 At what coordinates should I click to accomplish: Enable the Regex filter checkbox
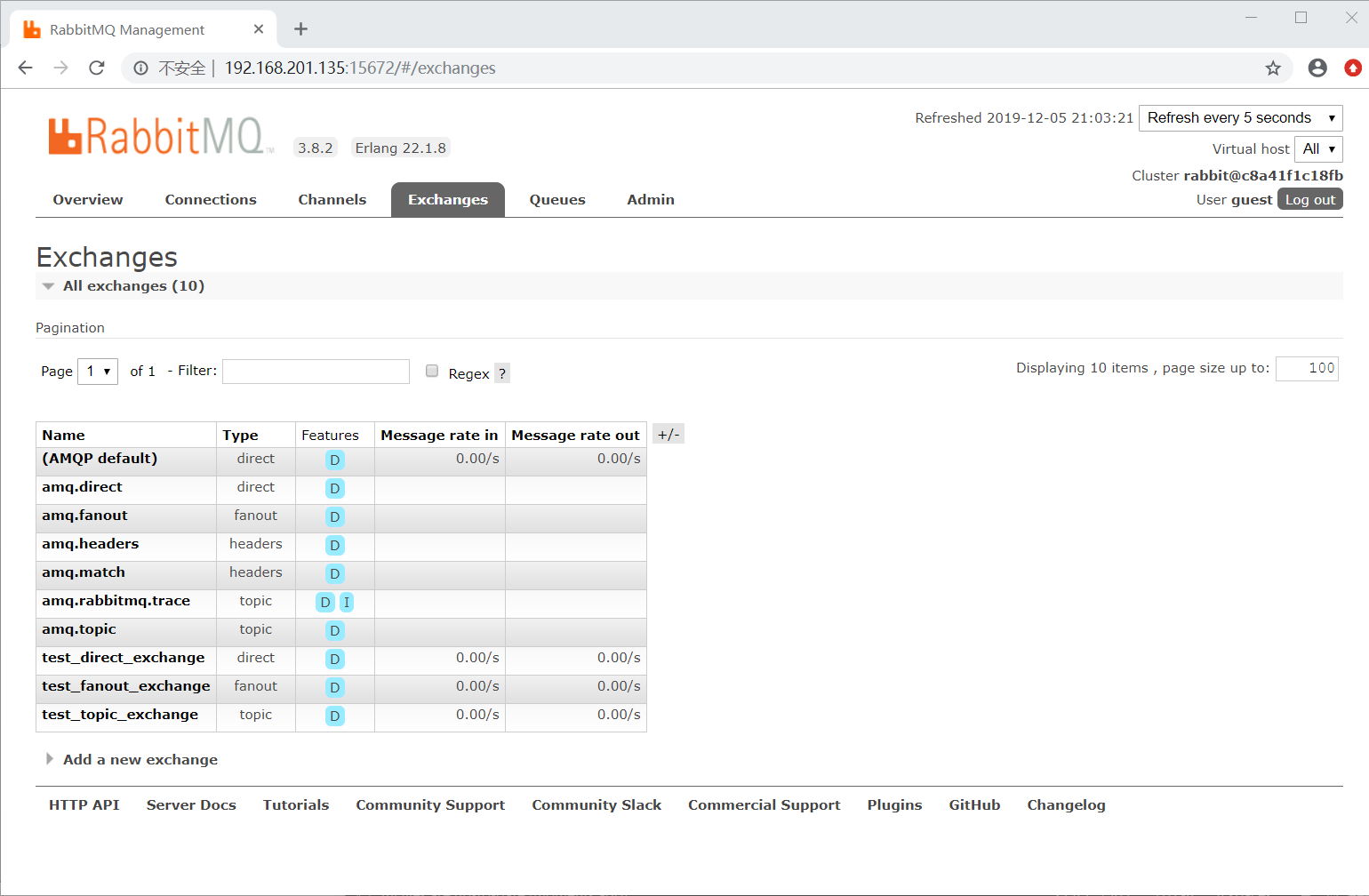[x=432, y=371]
